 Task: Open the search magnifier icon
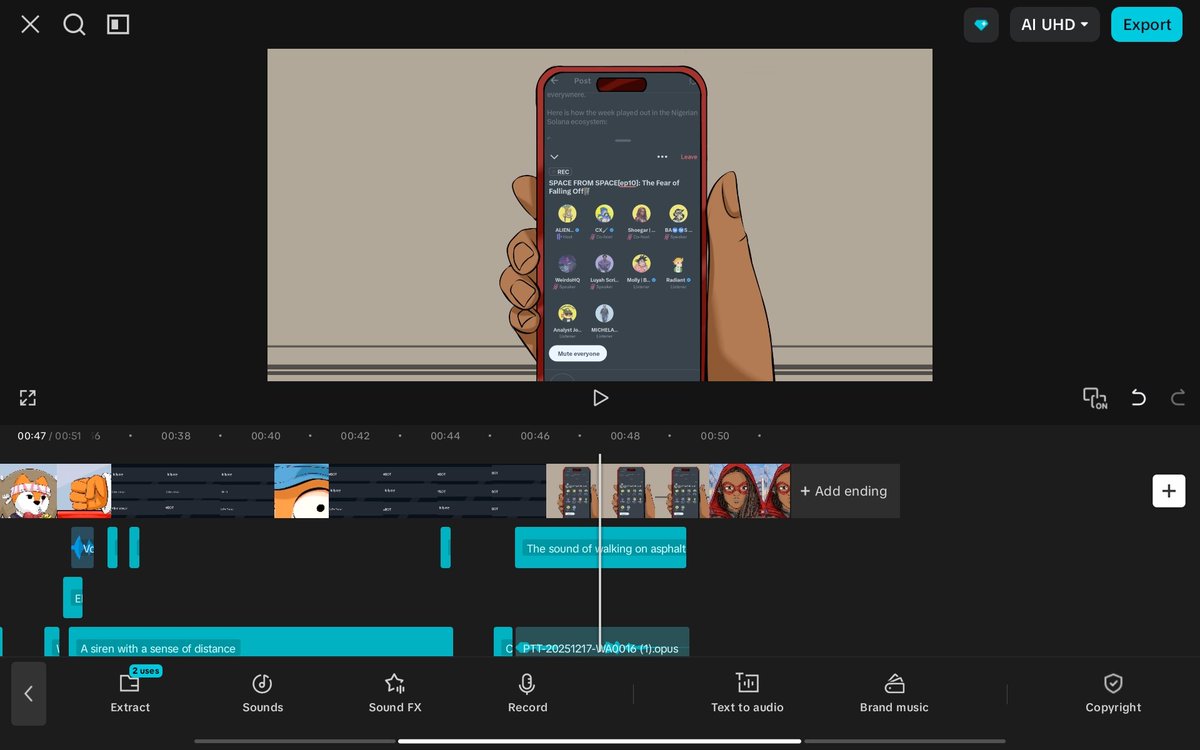(74, 24)
